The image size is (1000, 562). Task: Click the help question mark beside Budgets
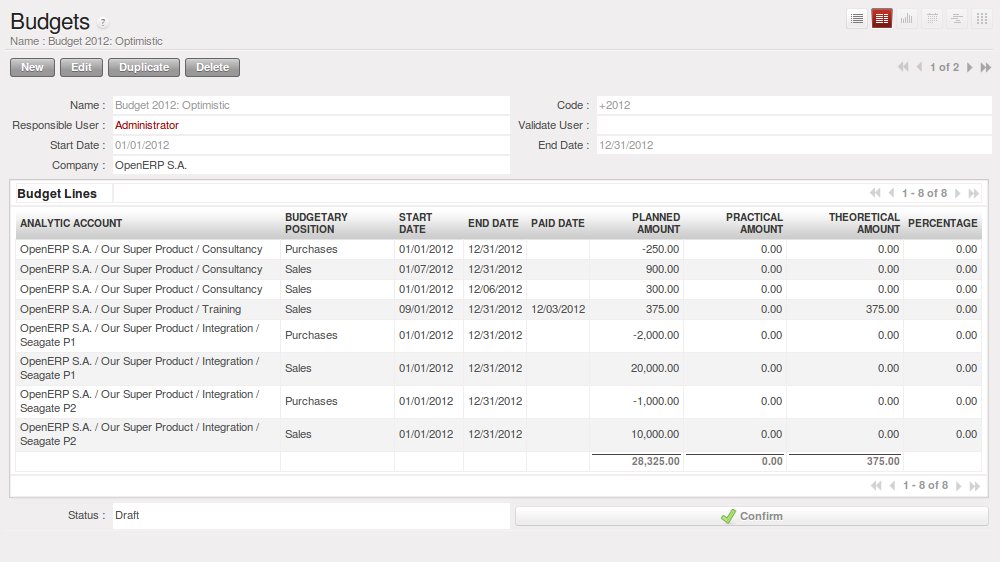[x=103, y=23]
